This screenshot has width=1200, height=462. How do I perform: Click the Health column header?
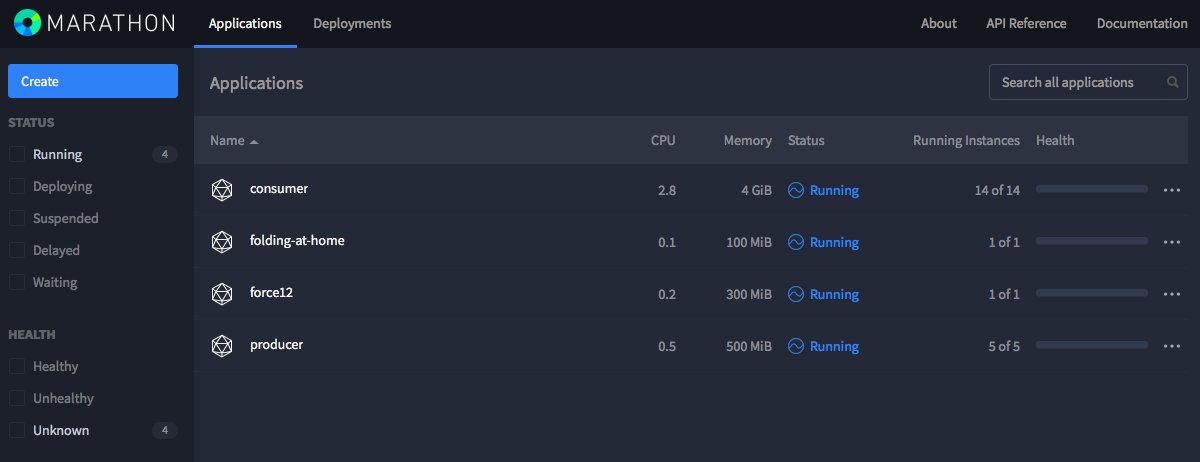click(x=1055, y=140)
